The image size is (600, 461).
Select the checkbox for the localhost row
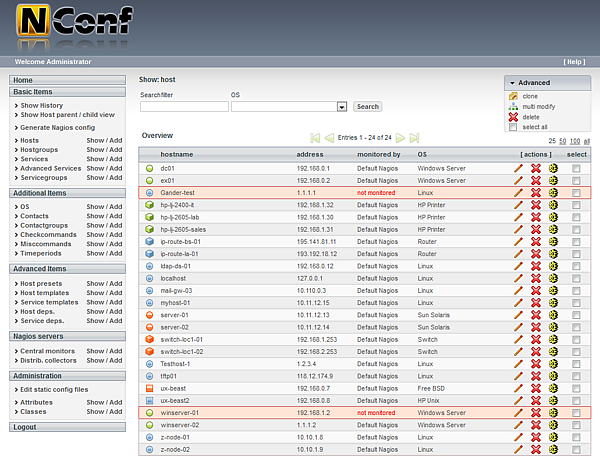click(576, 280)
